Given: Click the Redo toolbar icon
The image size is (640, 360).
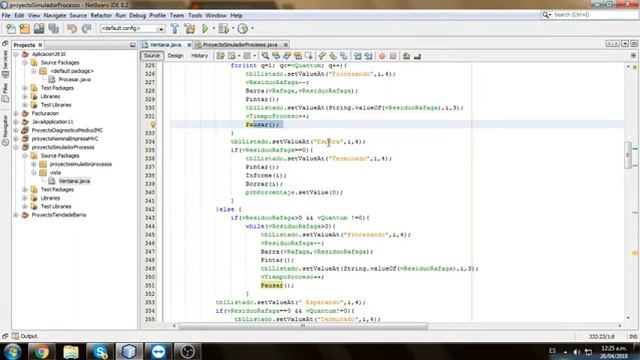Looking at the screenshot, I should 86,29.
